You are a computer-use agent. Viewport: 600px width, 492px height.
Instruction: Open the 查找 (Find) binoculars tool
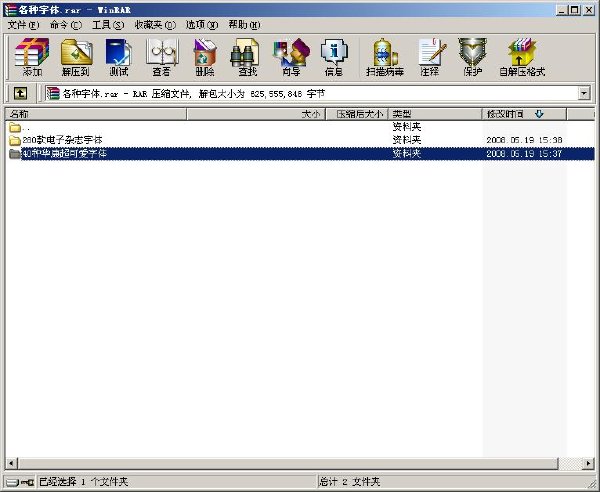pyautogui.click(x=247, y=57)
